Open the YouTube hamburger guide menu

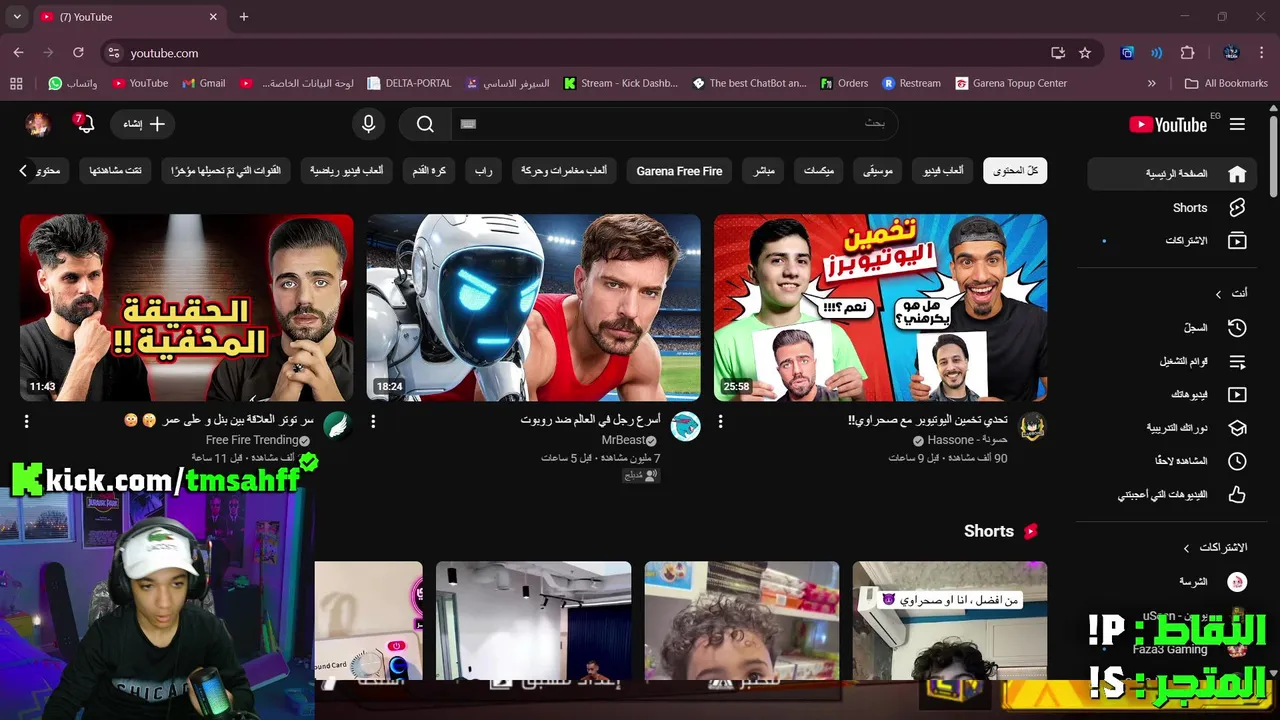(x=1237, y=124)
